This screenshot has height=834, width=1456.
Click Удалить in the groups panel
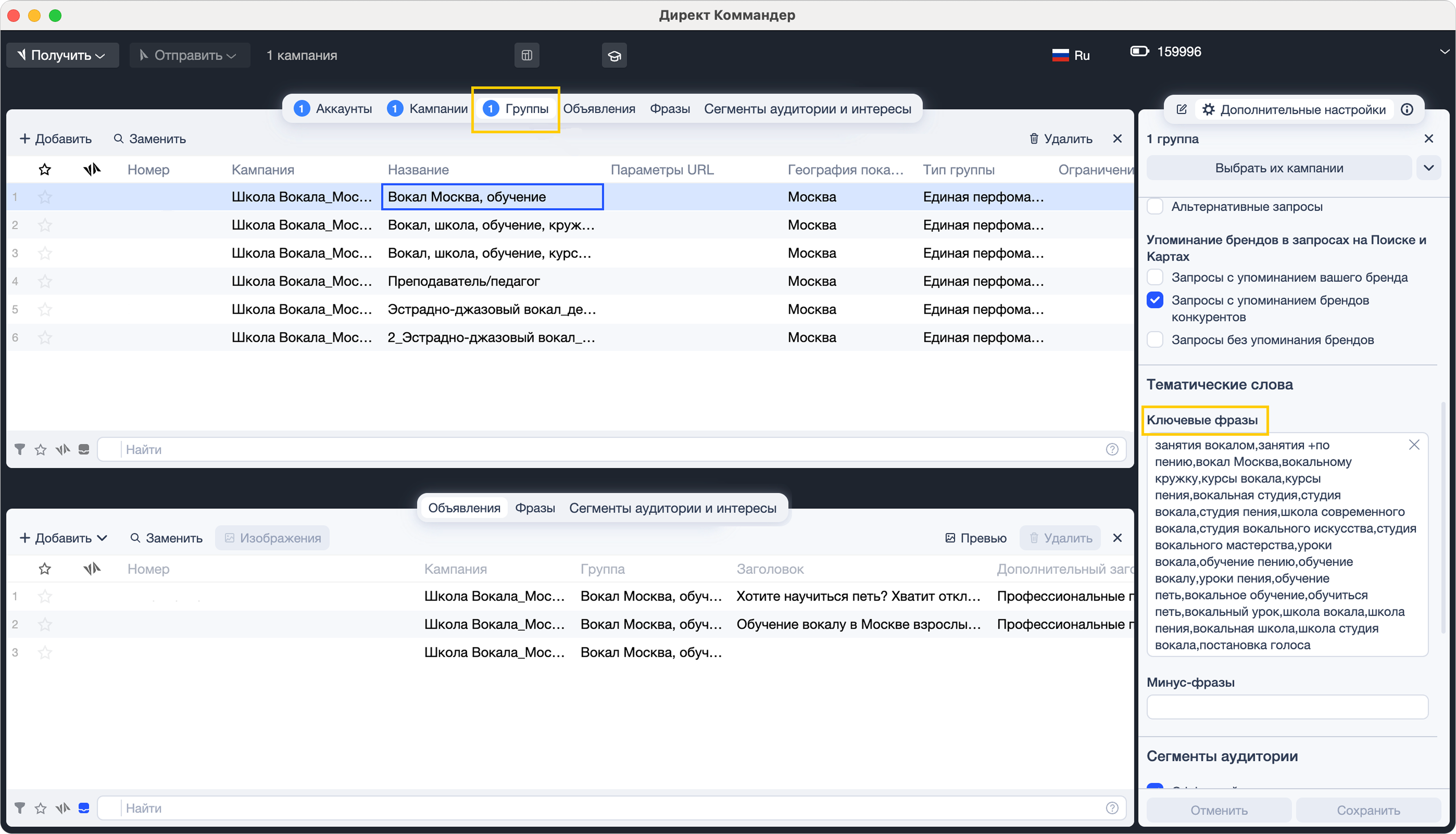coord(1061,139)
